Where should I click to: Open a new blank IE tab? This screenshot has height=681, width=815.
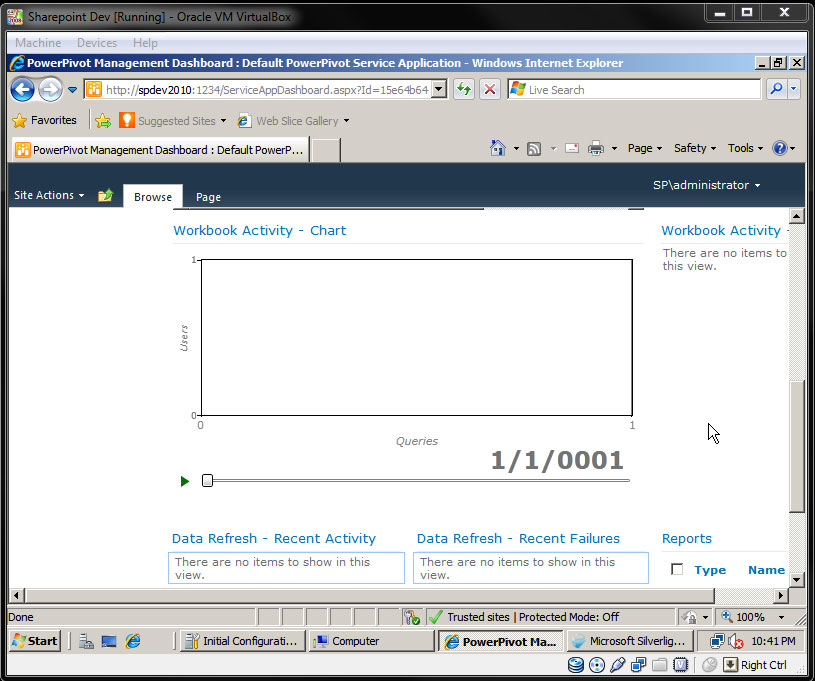(x=326, y=150)
